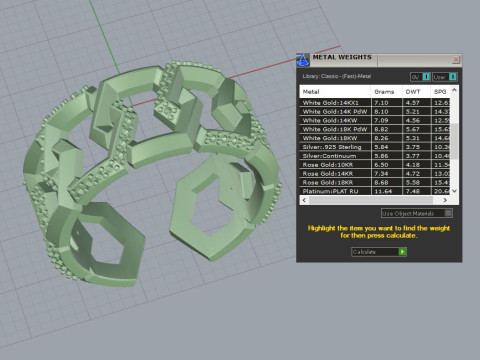Image resolution: width=480 pixels, height=360 pixels.
Task: Click the Library: Classic - (Fast)-Metal label
Action: (x=337, y=76)
